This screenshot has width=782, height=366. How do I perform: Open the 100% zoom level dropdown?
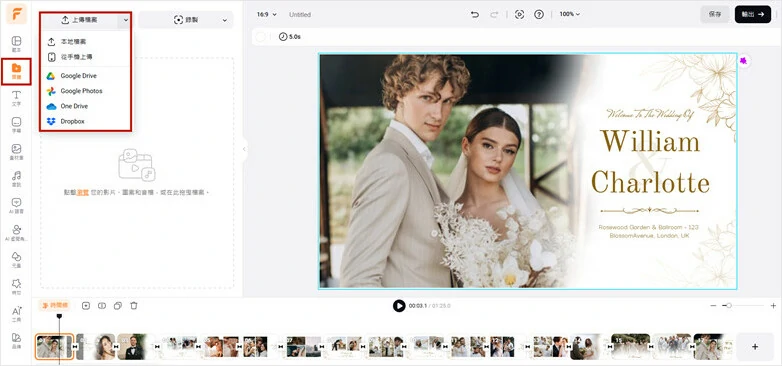570,14
